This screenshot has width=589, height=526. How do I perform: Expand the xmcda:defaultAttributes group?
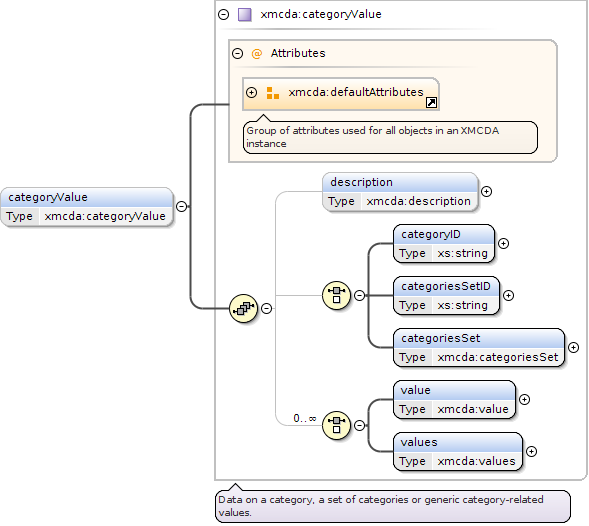click(x=251, y=92)
